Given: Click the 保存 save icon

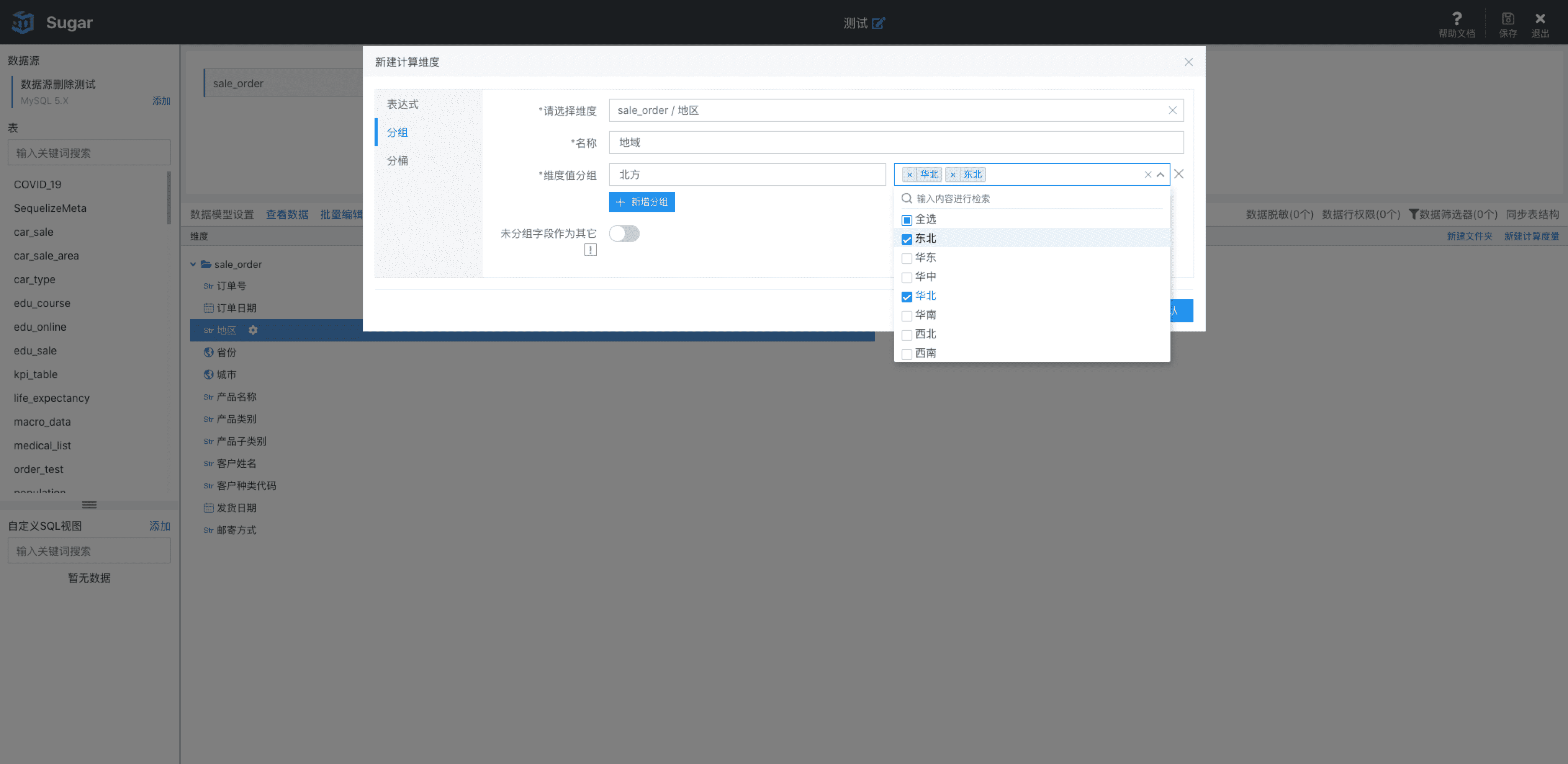Looking at the screenshot, I should (1507, 18).
